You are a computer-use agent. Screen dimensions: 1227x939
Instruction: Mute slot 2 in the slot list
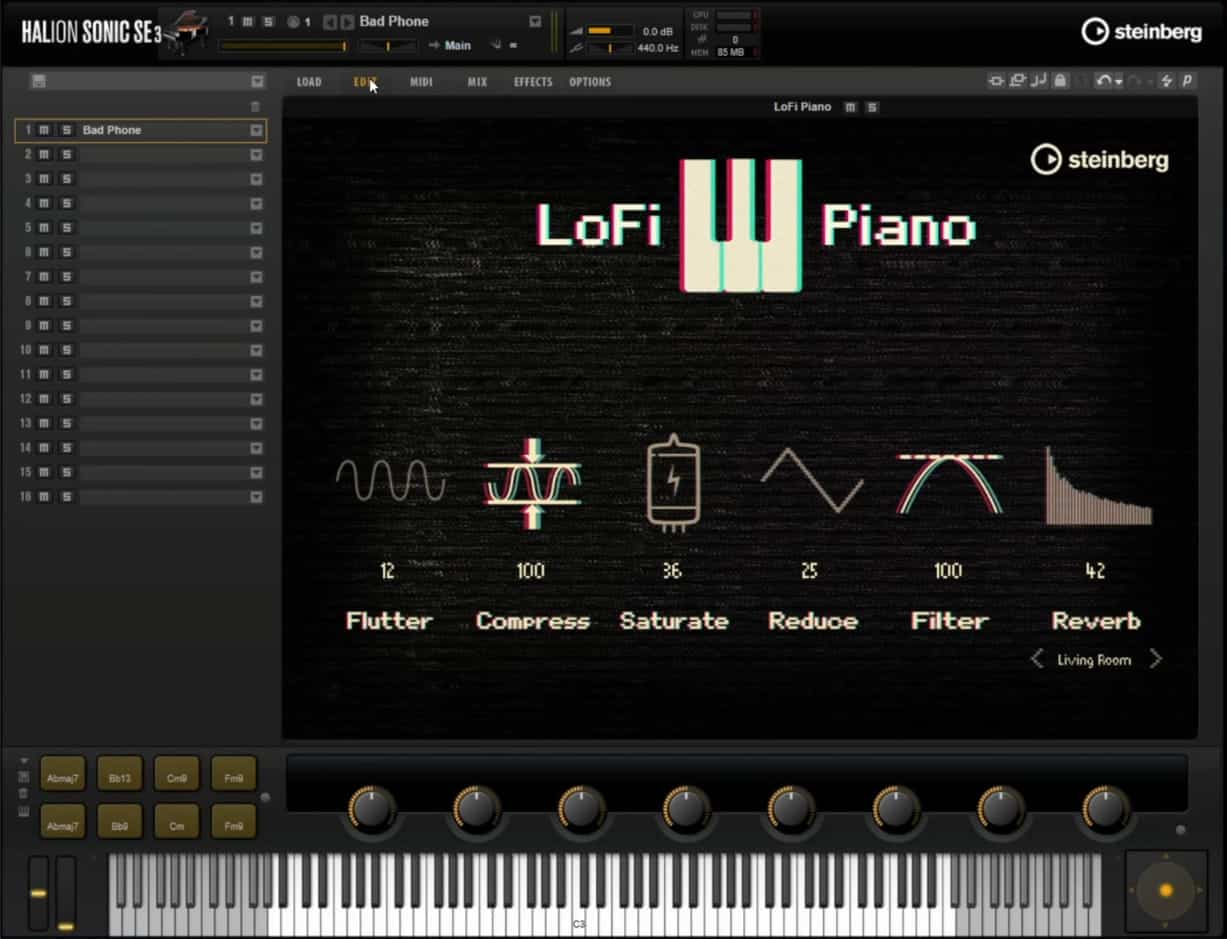pos(44,154)
